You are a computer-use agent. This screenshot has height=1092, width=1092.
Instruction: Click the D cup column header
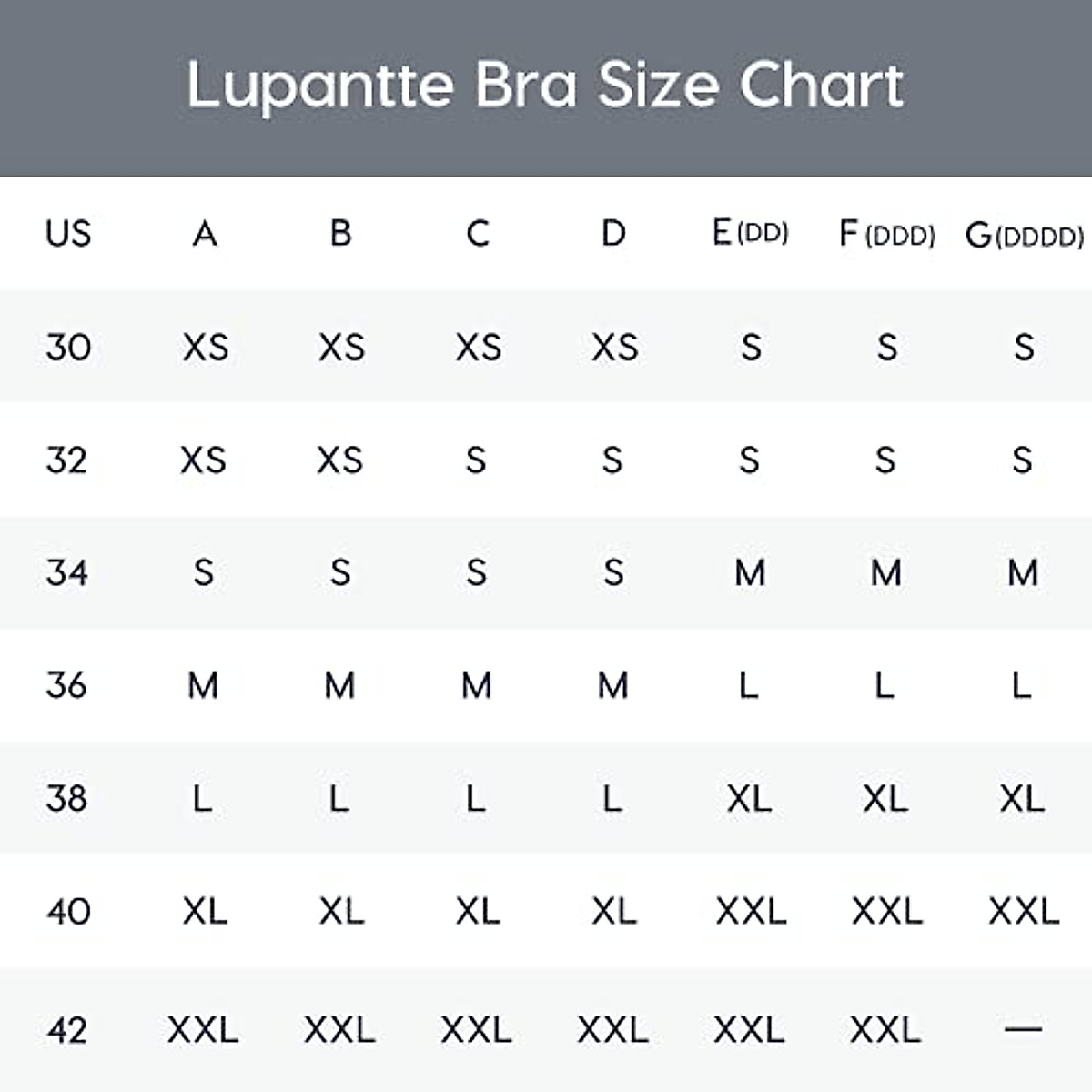tap(613, 234)
